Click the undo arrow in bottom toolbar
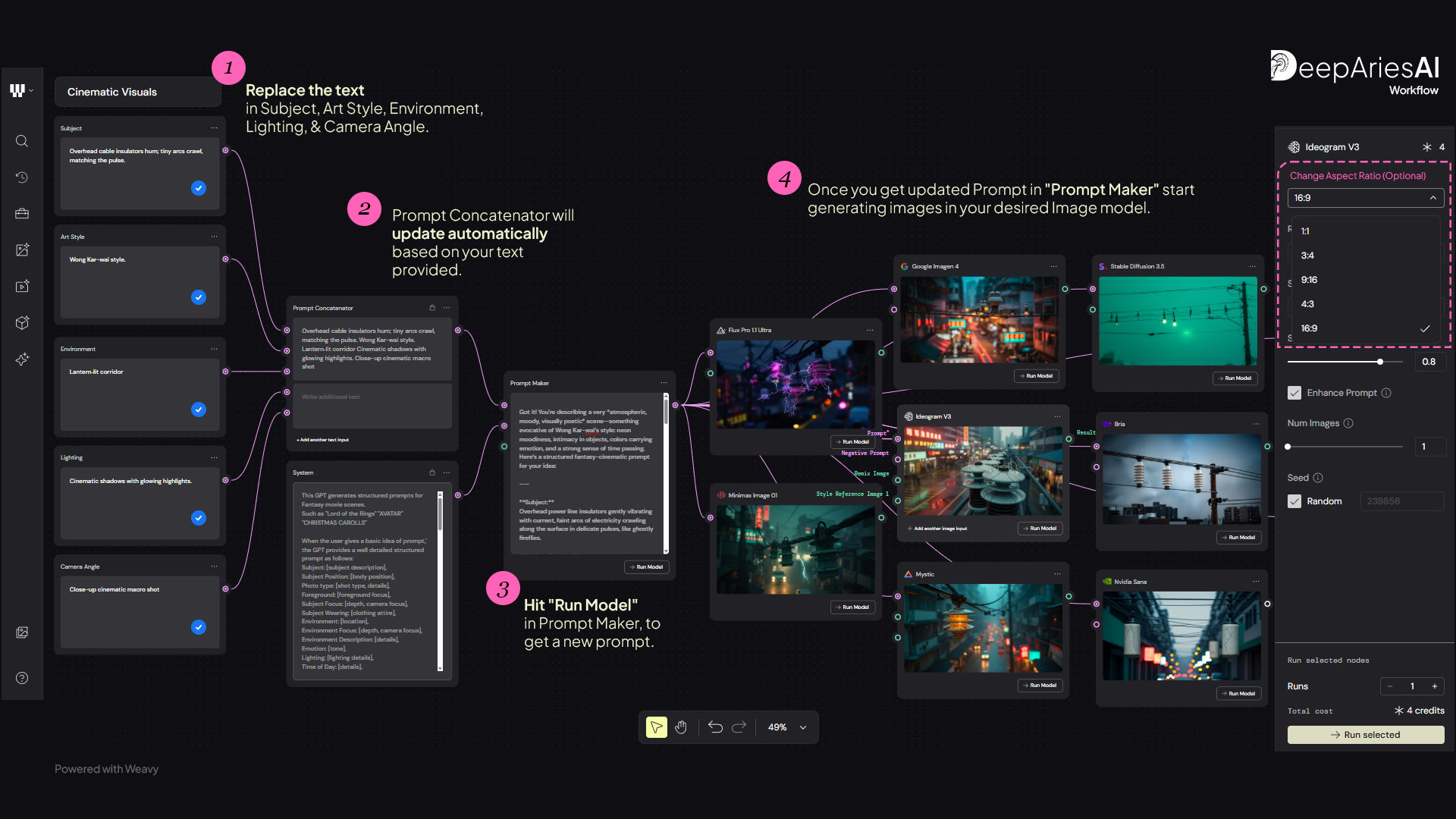Screen dimensions: 1456x819 (715, 727)
